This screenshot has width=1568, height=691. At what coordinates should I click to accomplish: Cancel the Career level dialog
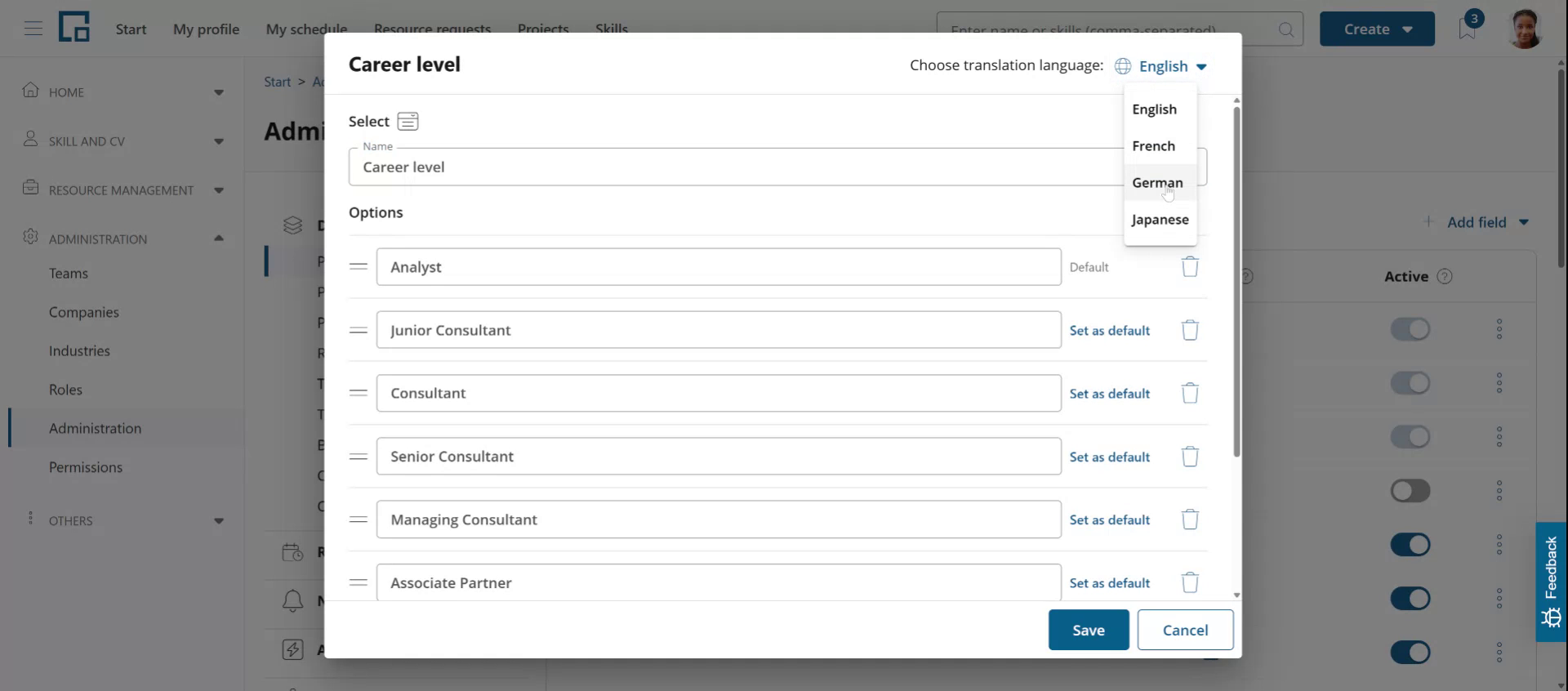coord(1185,630)
